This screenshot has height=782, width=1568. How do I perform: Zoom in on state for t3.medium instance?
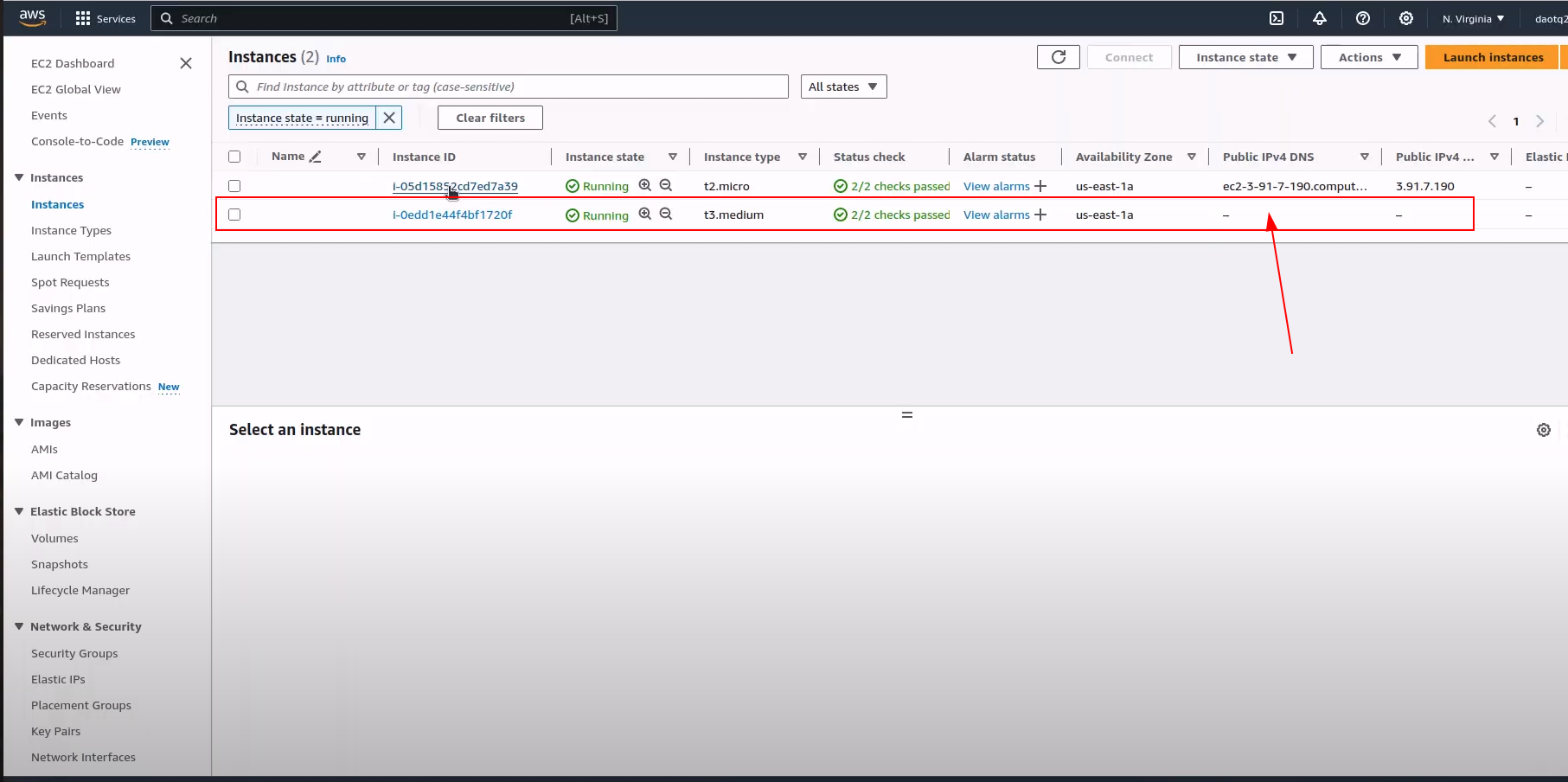pyautogui.click(x=644, y=214)
